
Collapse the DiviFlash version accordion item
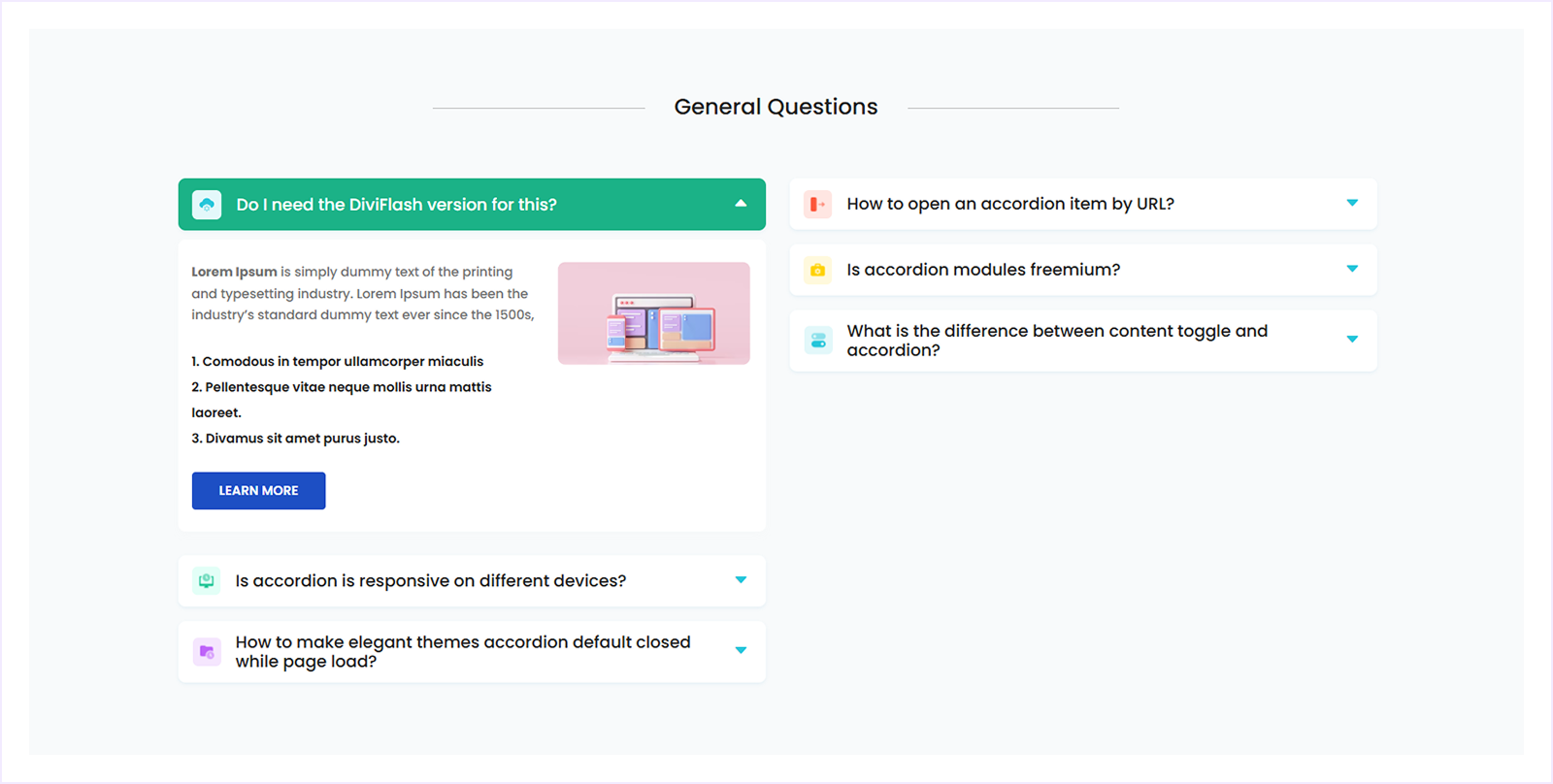(x=741, y=205)
